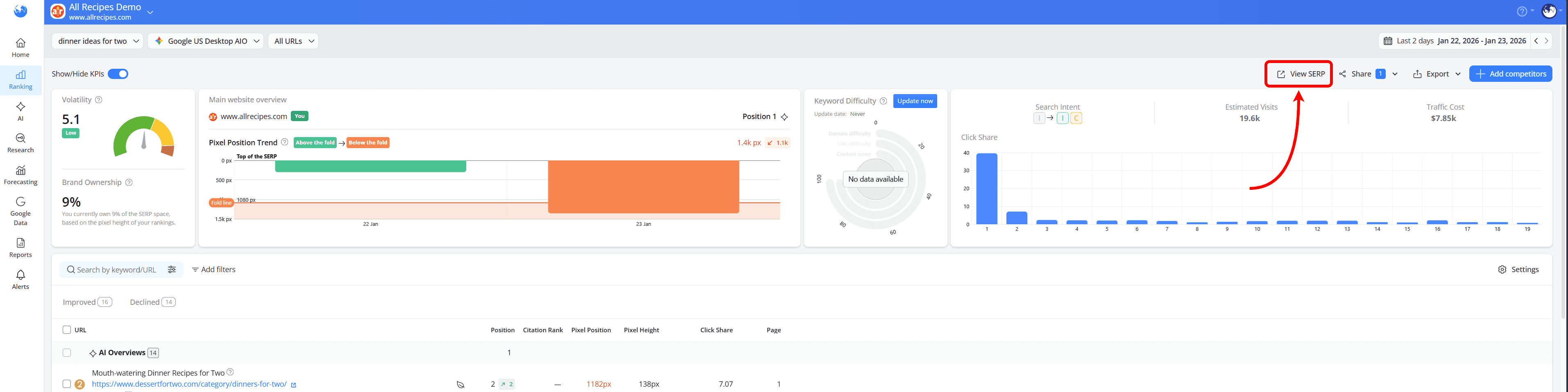Click the AI Overviews group row label

[x=122, y=352]
